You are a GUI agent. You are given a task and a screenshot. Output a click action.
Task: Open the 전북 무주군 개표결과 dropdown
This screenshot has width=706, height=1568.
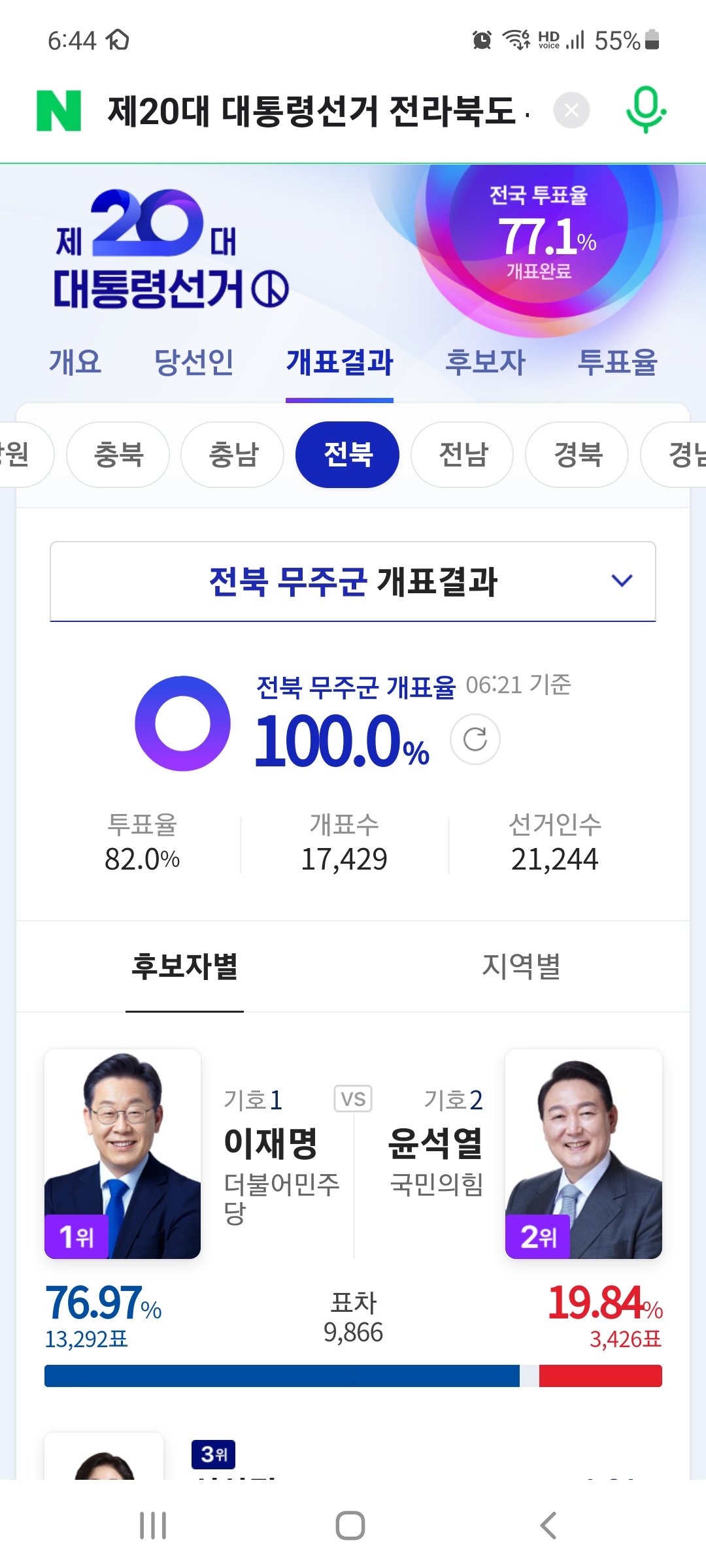click(x=353, y=581)
